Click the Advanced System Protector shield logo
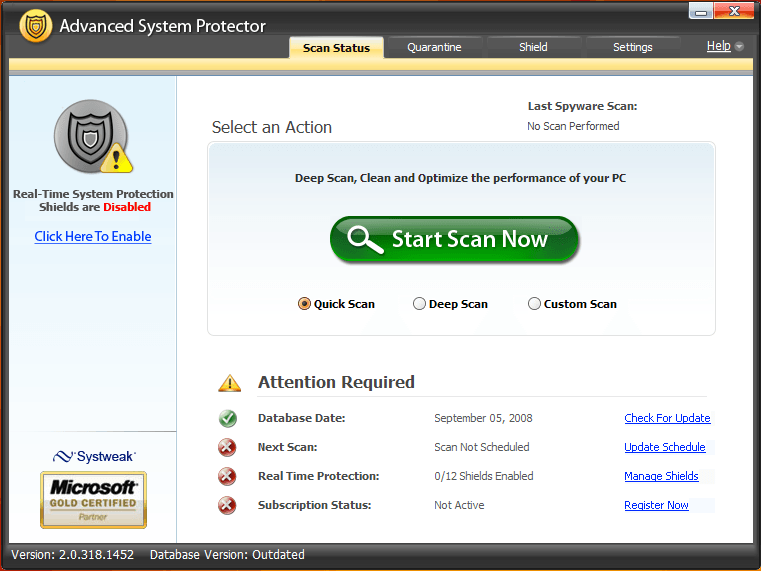761x571 pixels. [x=35, y=26]
